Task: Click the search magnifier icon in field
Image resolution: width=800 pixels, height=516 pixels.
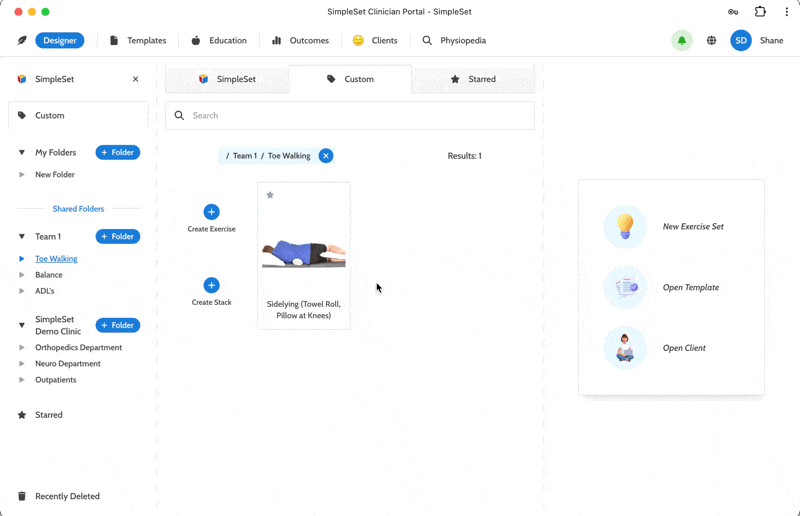Action: coord(179,115)
